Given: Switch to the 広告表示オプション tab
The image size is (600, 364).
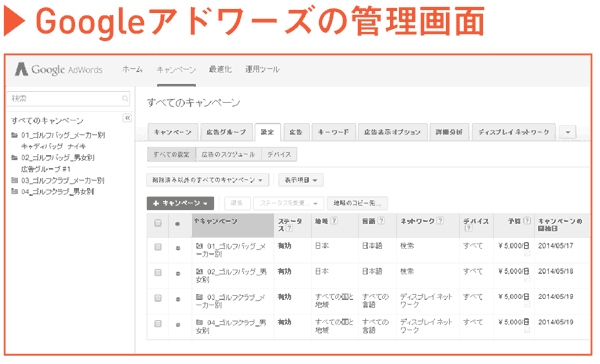Looking at the screenshot, I should (393, 132).
